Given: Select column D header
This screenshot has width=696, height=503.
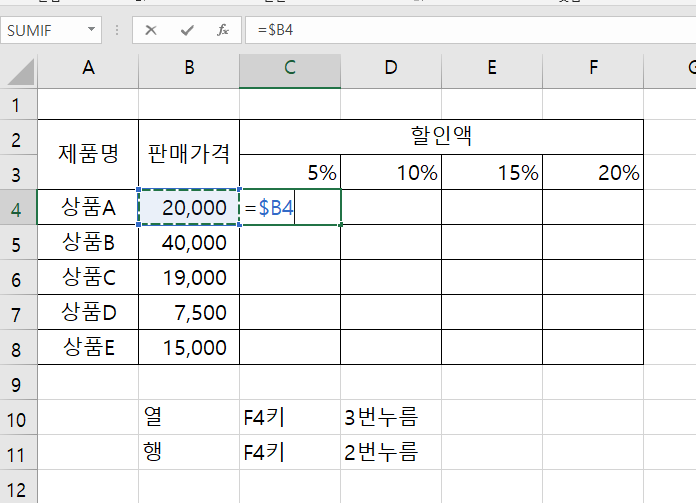Looking at the screenshot, I should 391,71.
